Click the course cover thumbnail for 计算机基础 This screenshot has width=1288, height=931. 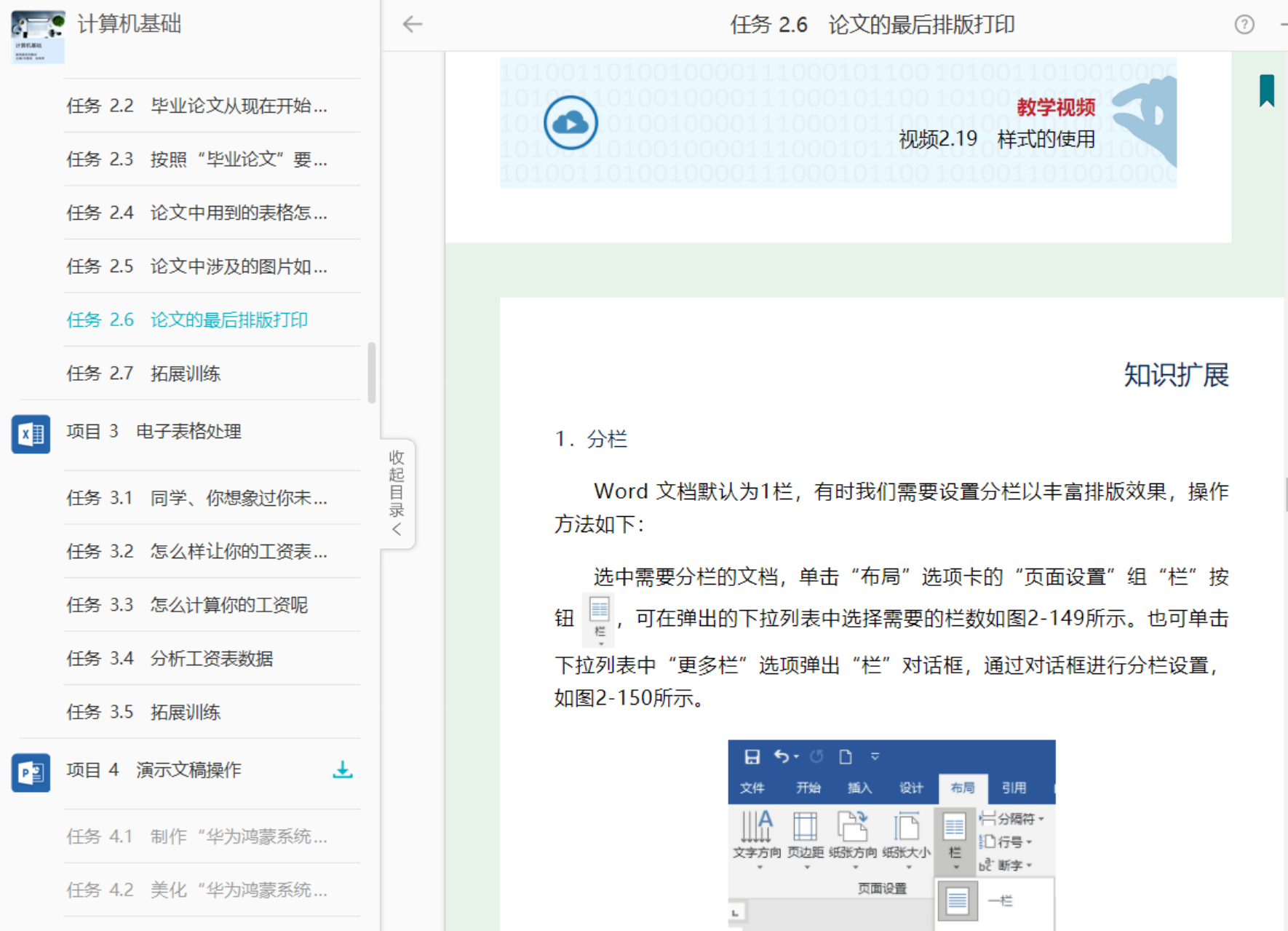(38, 36)
